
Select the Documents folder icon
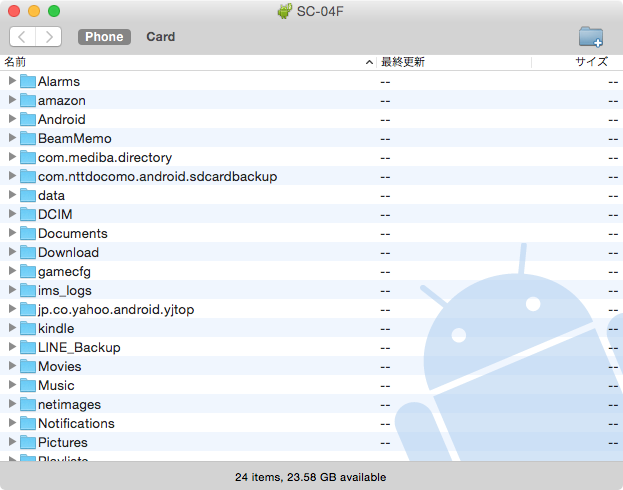pos(28,233)
